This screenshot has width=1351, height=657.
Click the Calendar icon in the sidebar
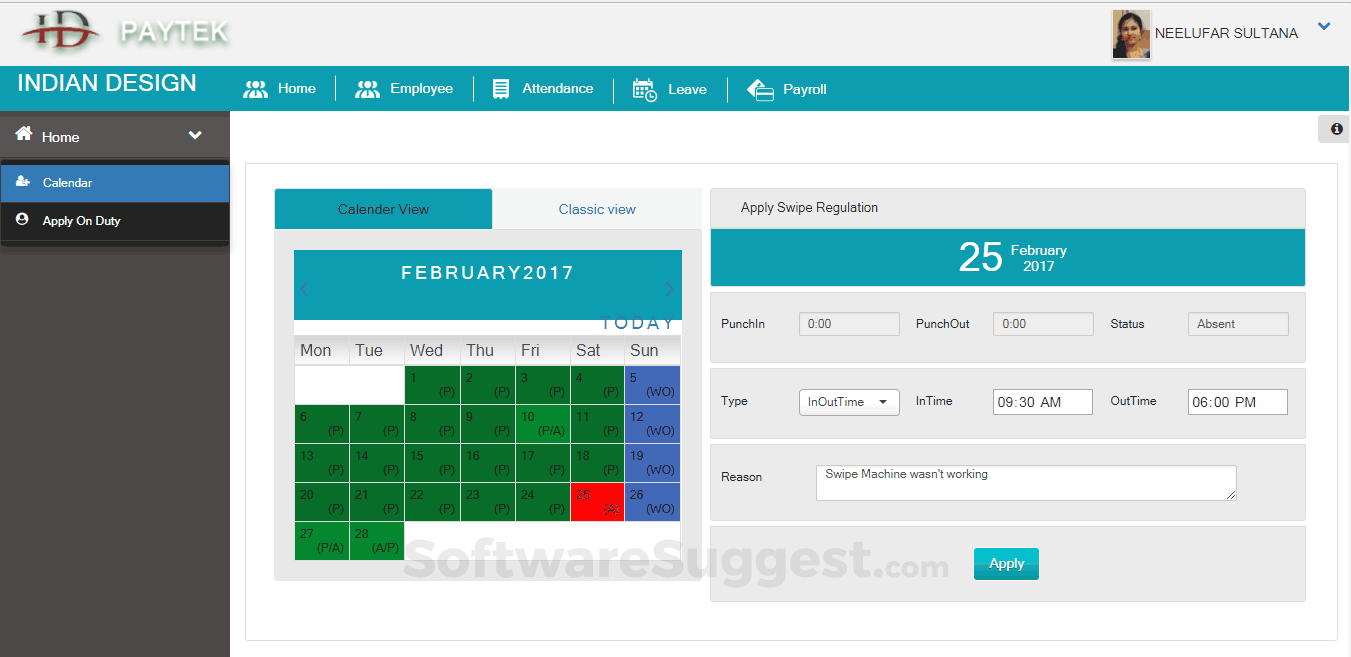coord(22,182)
